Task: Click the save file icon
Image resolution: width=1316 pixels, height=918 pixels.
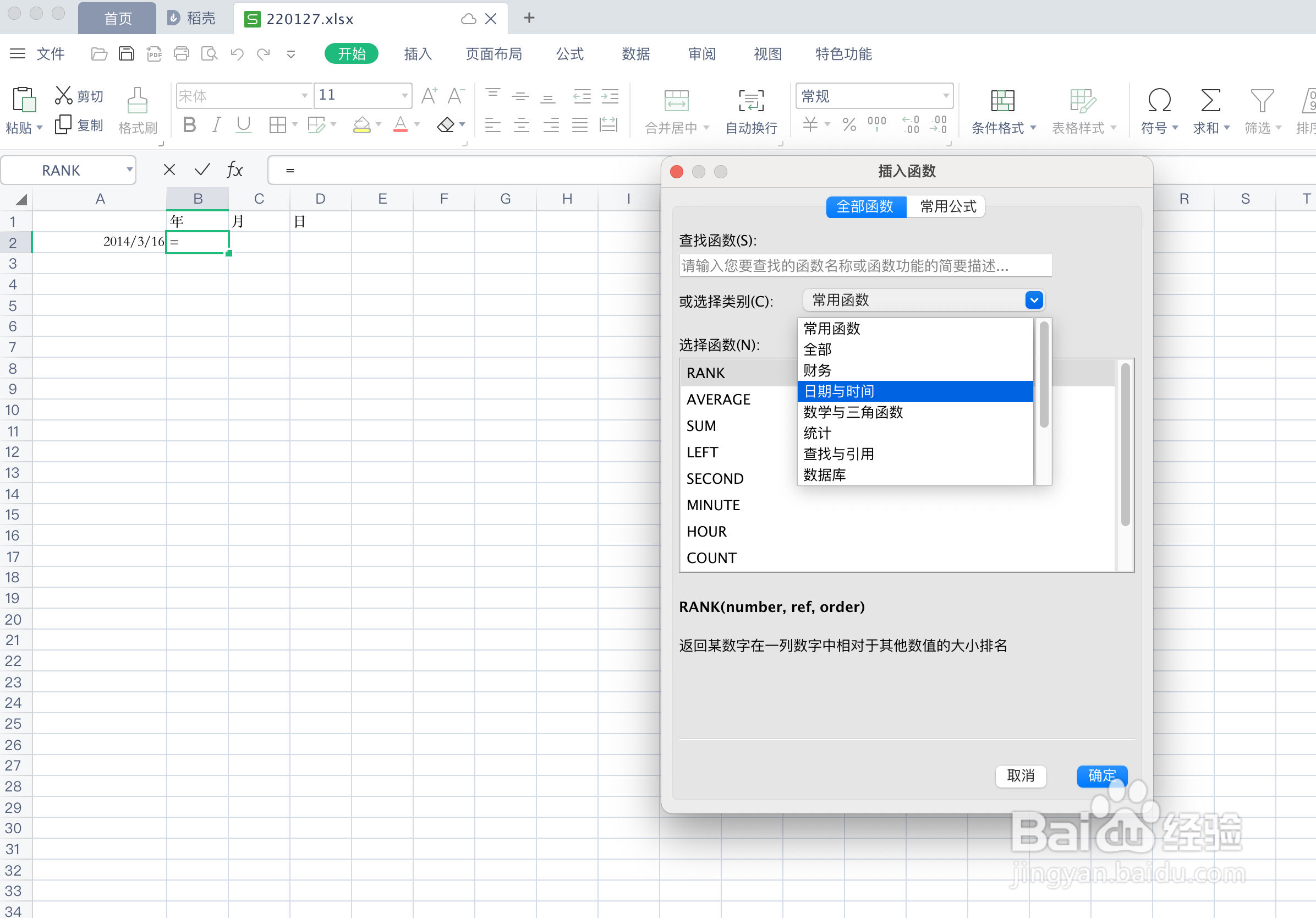Action: pyautogui.click(x=126, y=54)
